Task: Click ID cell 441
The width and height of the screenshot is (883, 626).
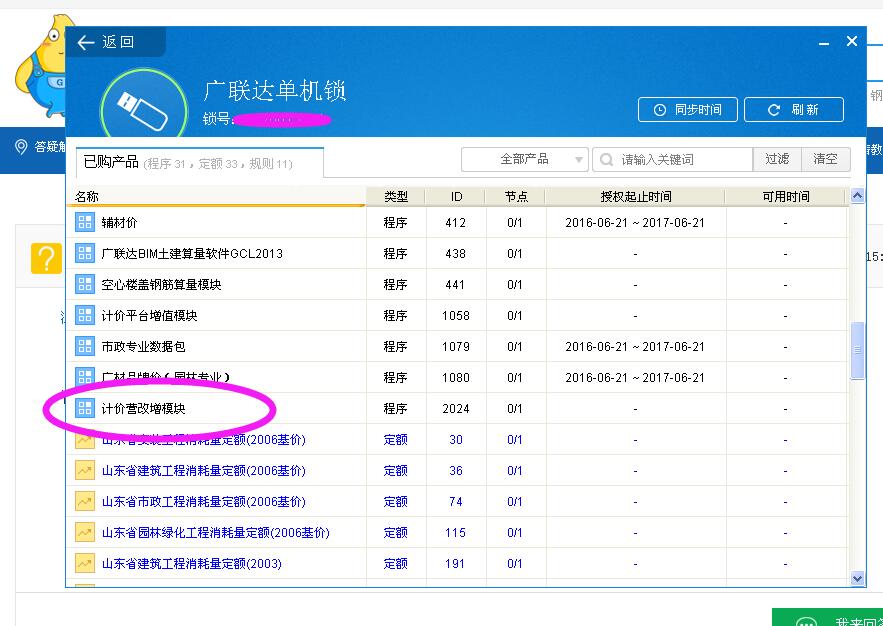Action: (456, 285)
